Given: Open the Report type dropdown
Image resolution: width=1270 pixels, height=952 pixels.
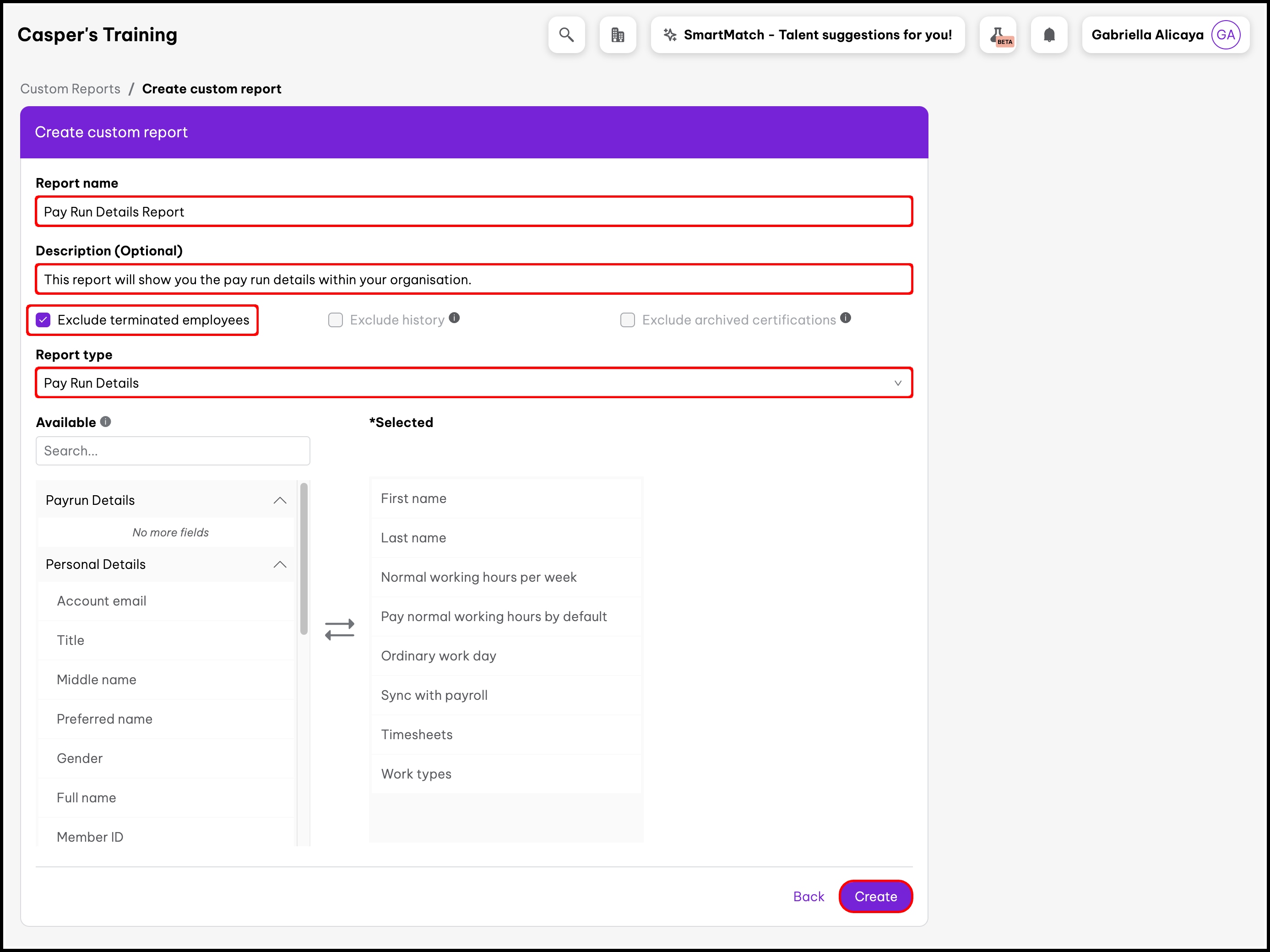Looking at the screenshot, I should [474, 383].
